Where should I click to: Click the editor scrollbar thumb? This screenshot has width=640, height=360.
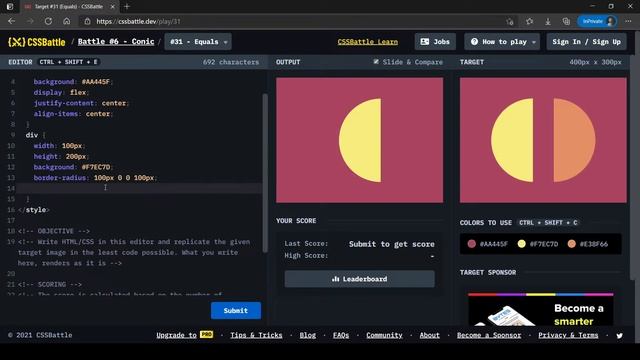click(x=265, y=173)
